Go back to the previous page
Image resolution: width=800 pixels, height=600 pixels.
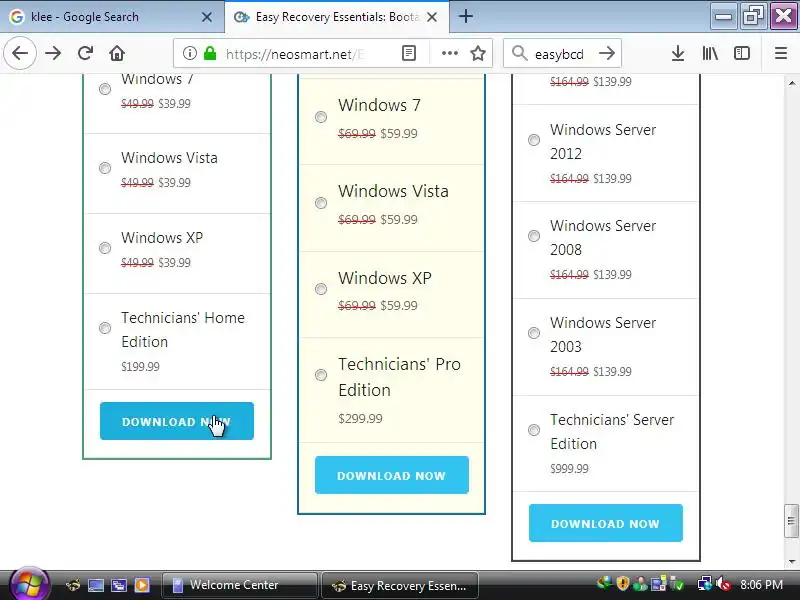20,53
